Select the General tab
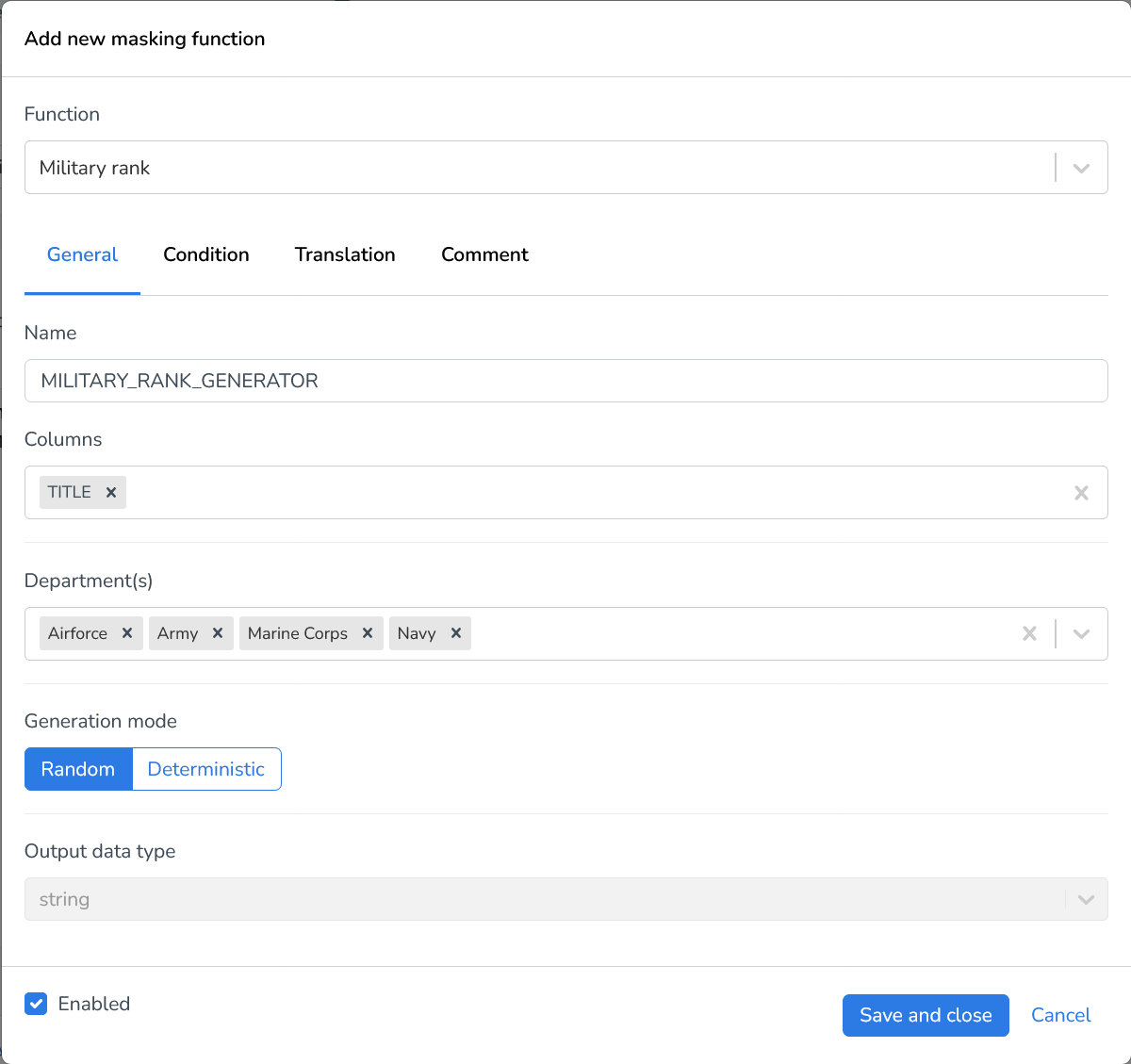The width and height of the screenshot is (1131, 1064). (82, 254)
